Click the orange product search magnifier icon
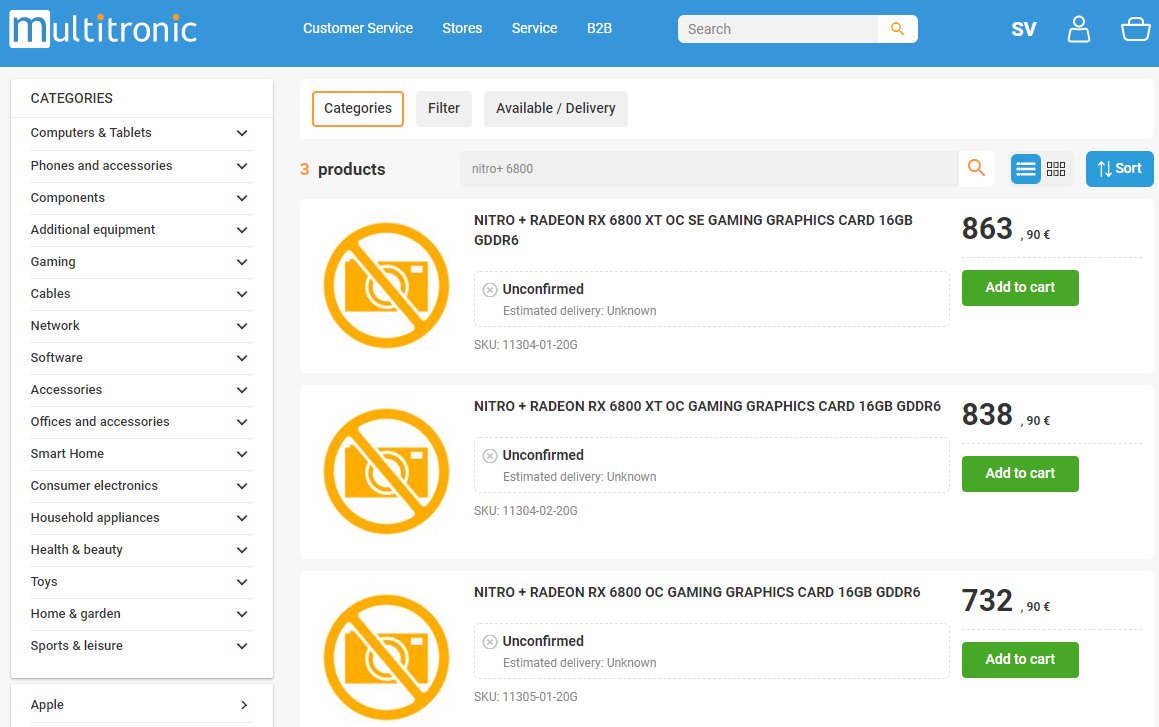This screenshot has height=727, width=1159. (x=976, y=168)
